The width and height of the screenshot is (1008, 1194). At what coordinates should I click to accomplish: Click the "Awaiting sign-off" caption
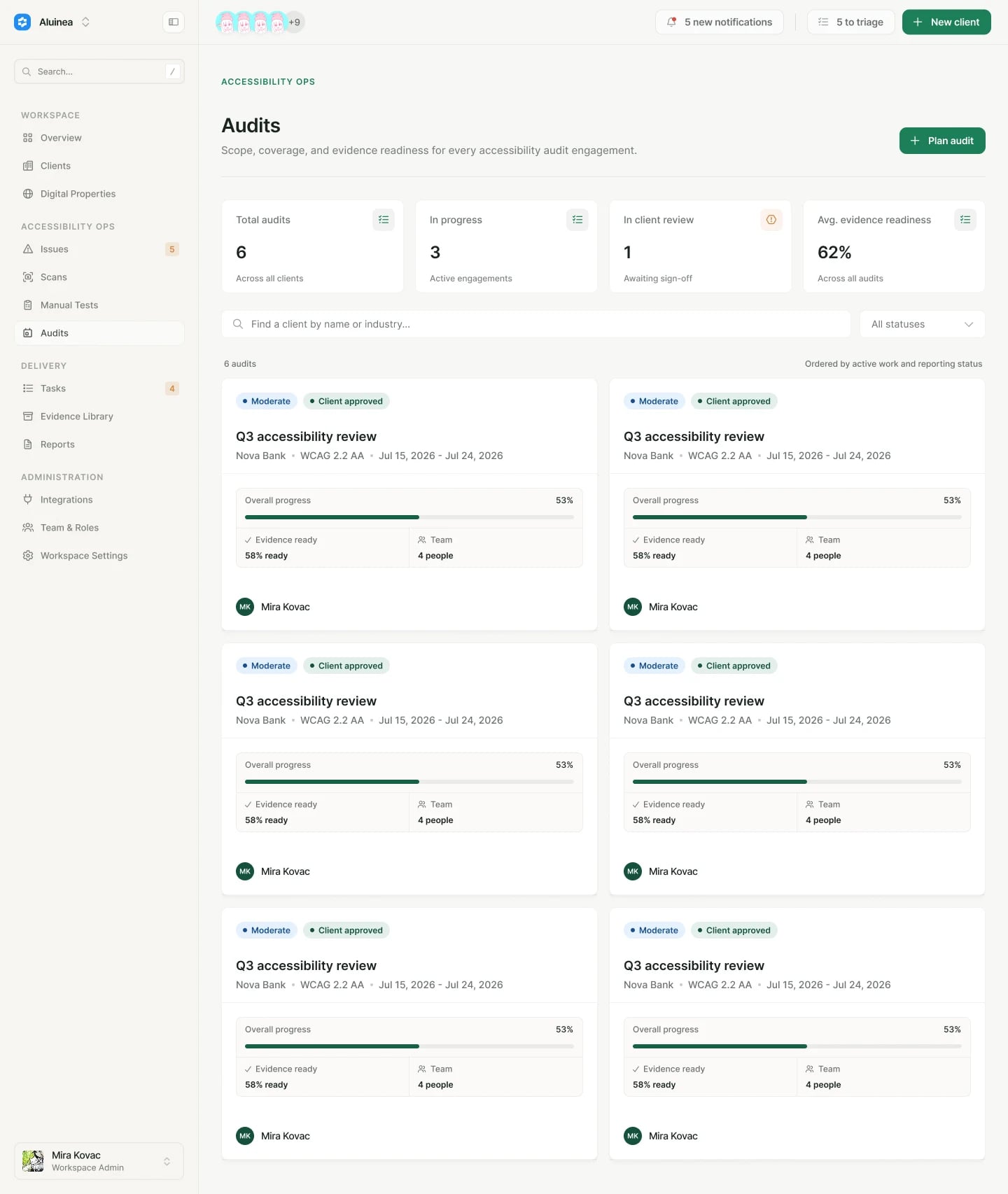pos(658,279)
